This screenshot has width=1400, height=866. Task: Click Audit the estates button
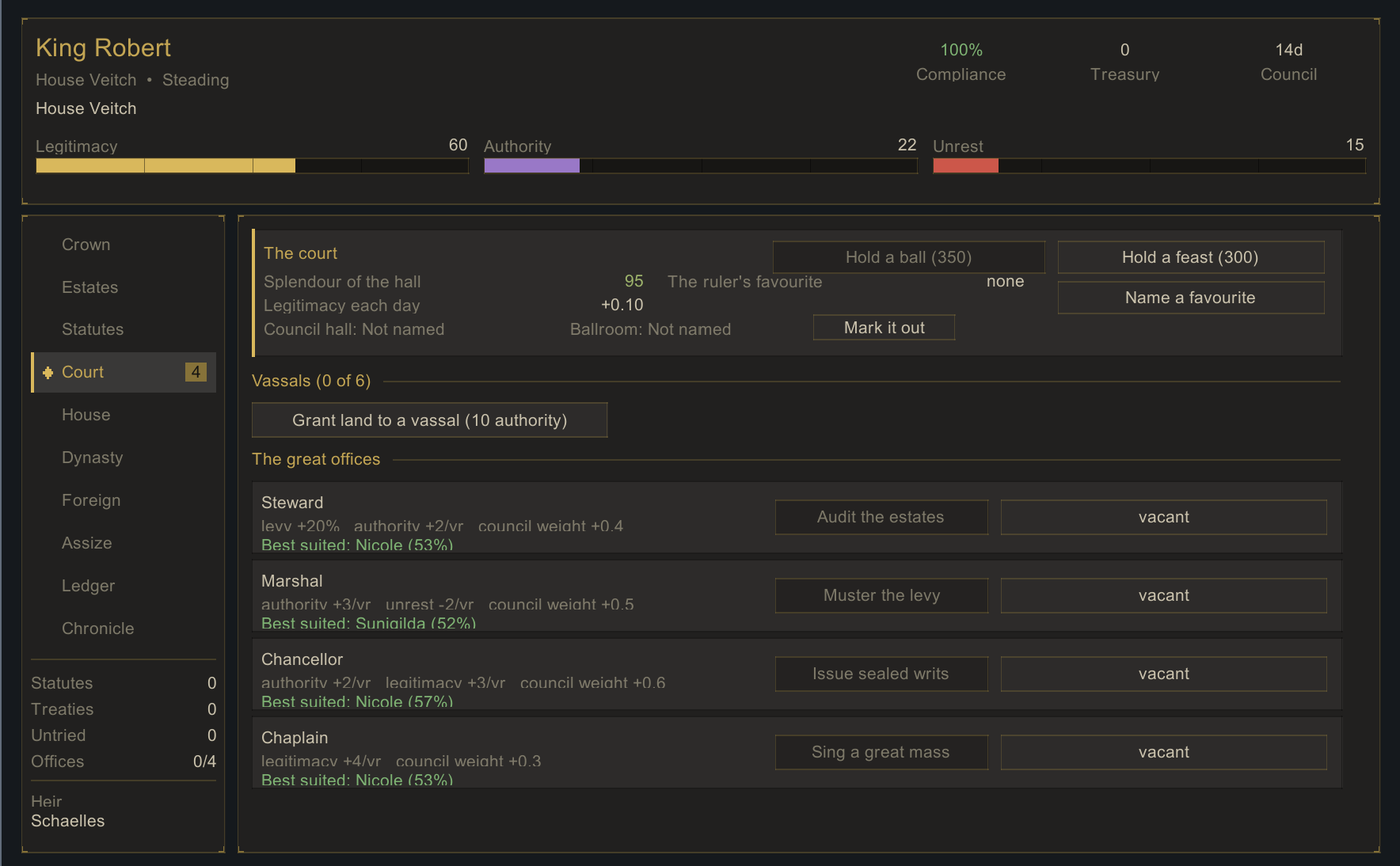click(x=881, y=517)
